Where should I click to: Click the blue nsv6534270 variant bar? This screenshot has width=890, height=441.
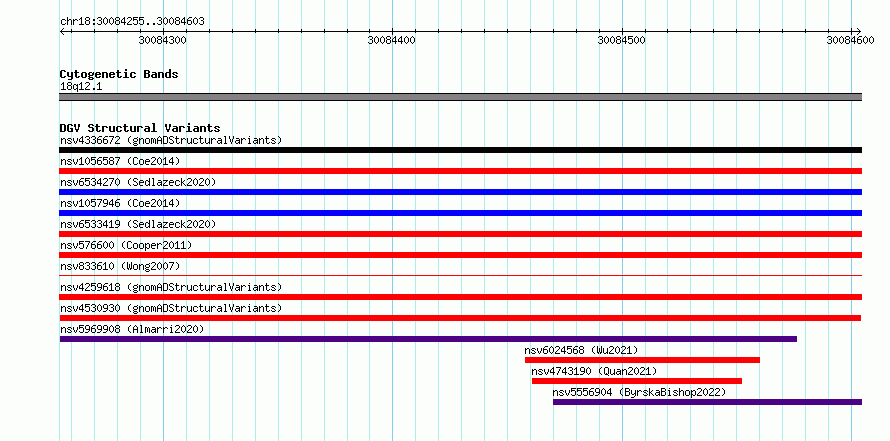tap(460, 192)
